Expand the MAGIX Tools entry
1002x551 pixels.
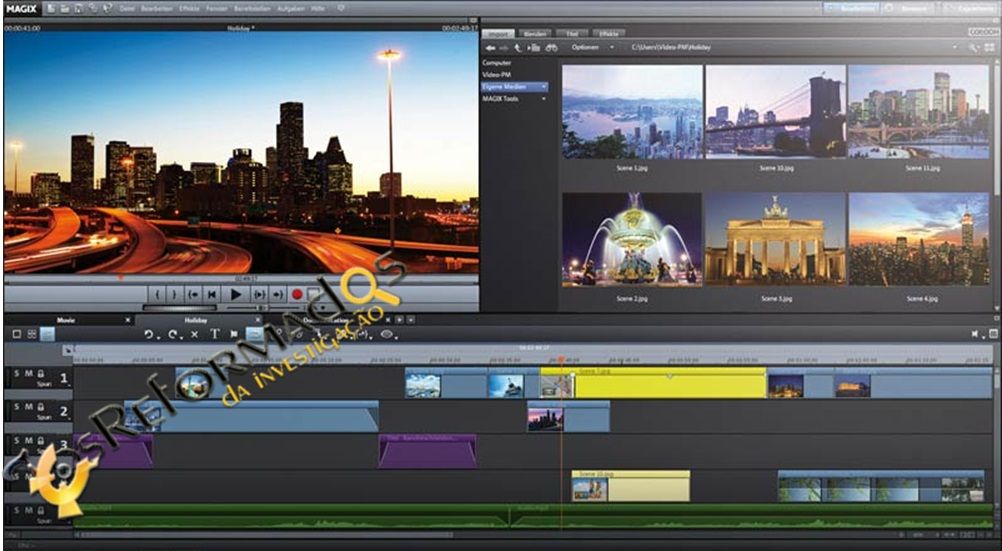(544, 99)
